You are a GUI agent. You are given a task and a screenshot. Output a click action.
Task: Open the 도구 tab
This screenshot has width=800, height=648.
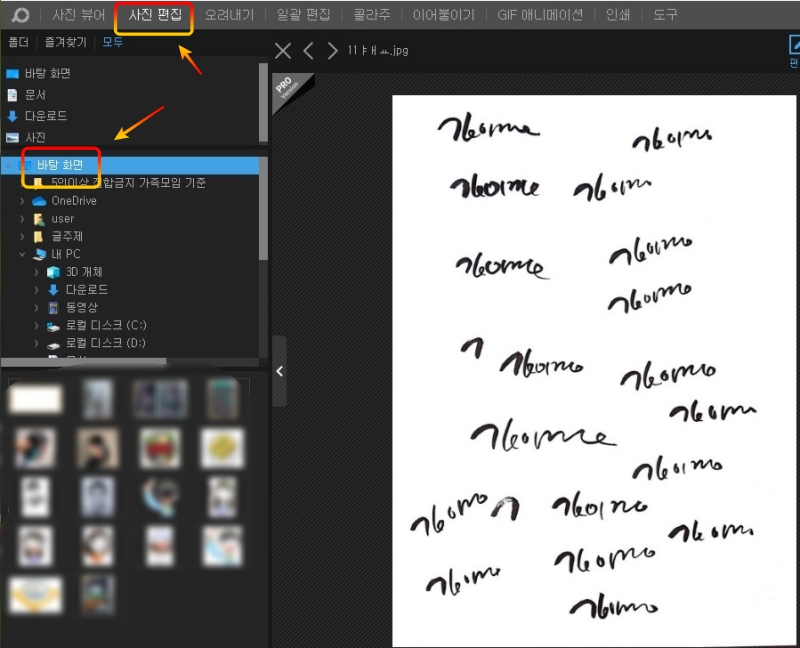665,15
